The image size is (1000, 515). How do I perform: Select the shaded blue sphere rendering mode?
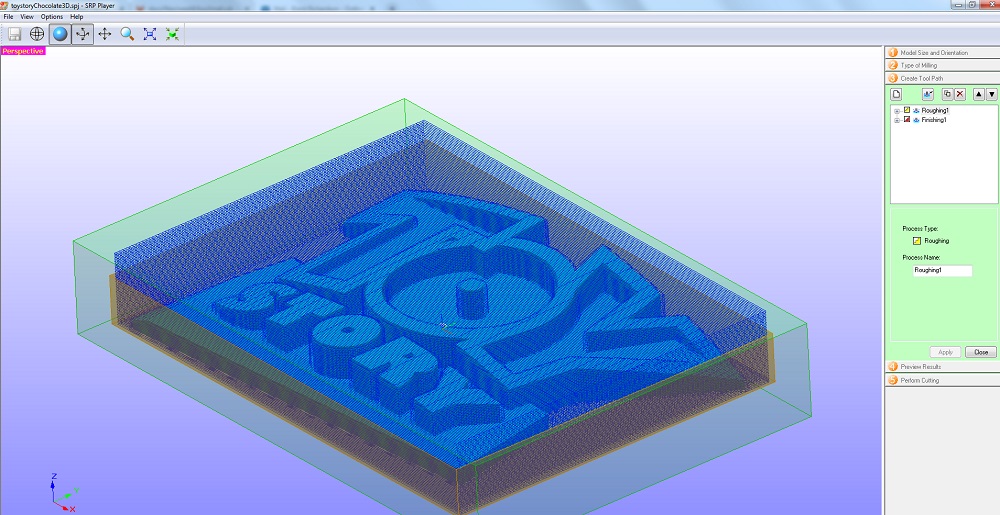click(x=60, y=34)
